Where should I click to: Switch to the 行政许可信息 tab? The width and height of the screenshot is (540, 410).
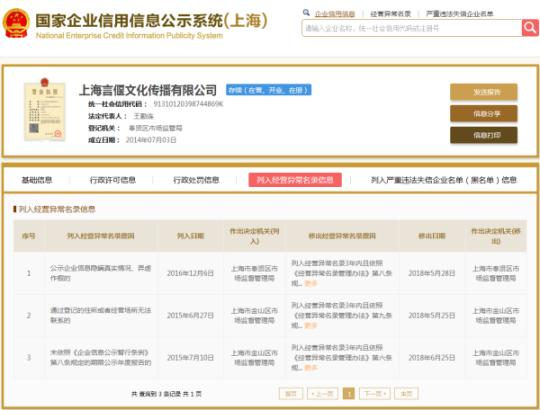[x=113, y=180]
